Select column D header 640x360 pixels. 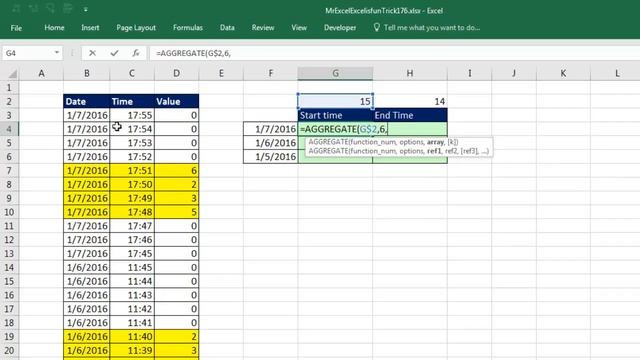(x=177, y=73)
